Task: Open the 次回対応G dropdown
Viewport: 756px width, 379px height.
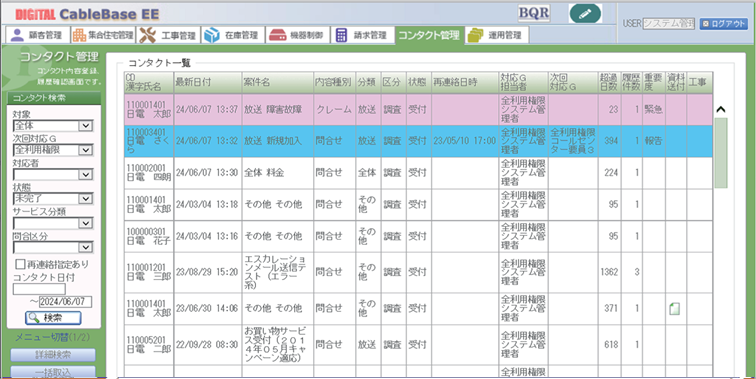Action: pyautogui.click(x=53, y=150)
